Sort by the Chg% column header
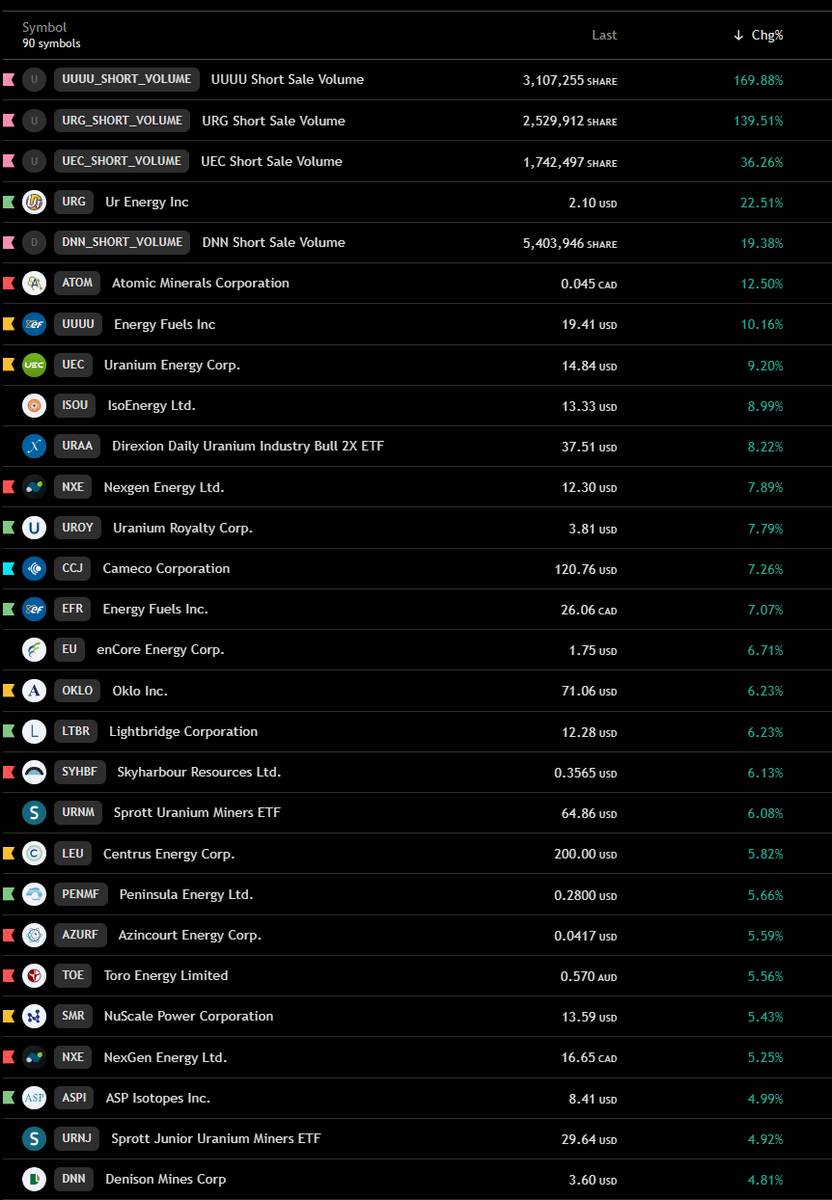Image resolution: width=832 pixels, height=1200 pixels. coord(758,35)
